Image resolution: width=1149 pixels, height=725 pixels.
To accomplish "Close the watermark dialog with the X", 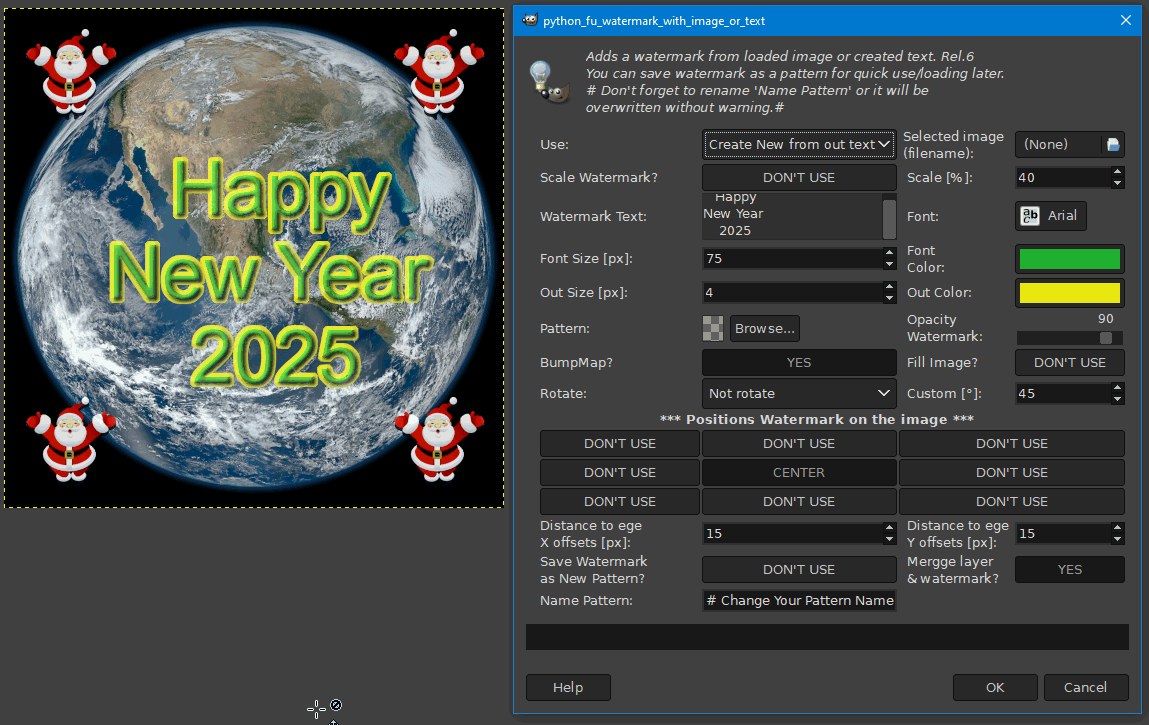I will tap(1126, 21).
